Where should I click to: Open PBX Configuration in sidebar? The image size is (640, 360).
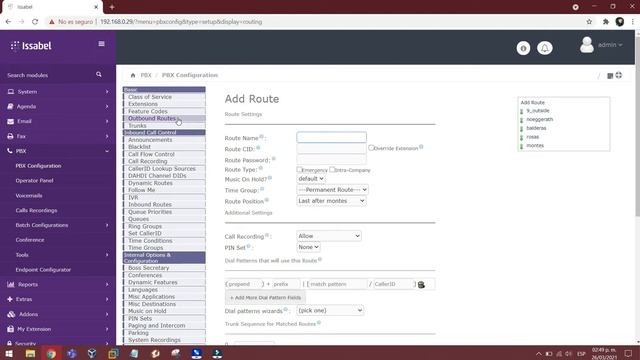(x=38, y=166)
